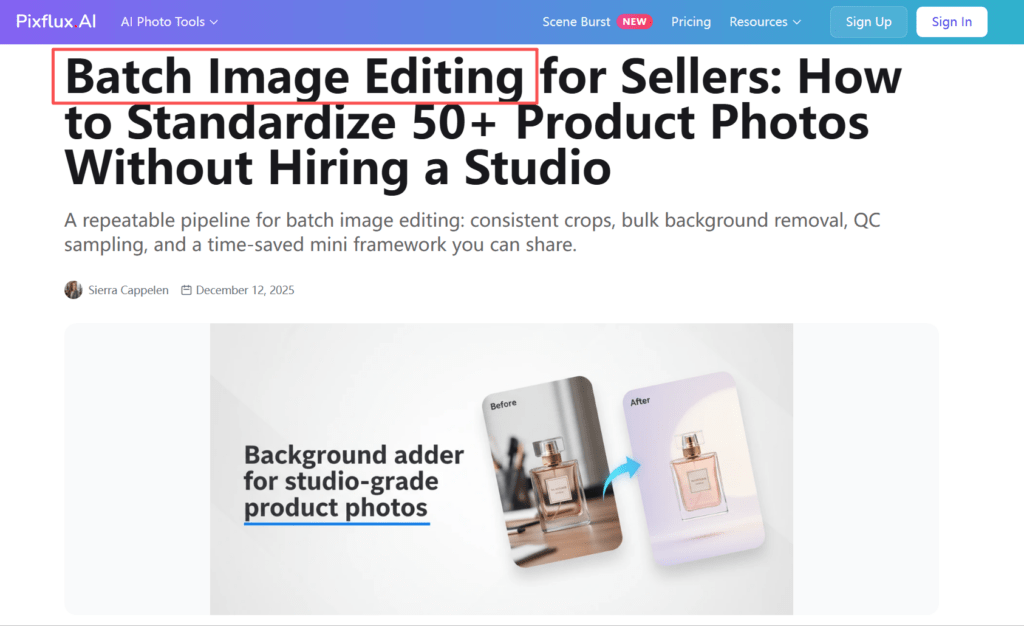Click the After perfume photo card
The width and height of the screenshot is (1024, 626).
(x=694, y=469)
